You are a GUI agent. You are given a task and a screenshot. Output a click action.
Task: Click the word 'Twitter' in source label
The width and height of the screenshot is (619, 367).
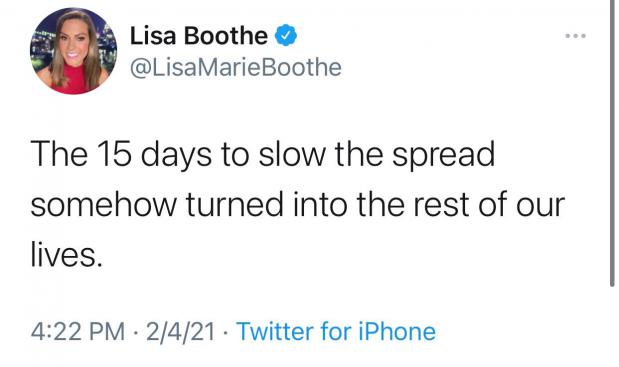[275, 331]
